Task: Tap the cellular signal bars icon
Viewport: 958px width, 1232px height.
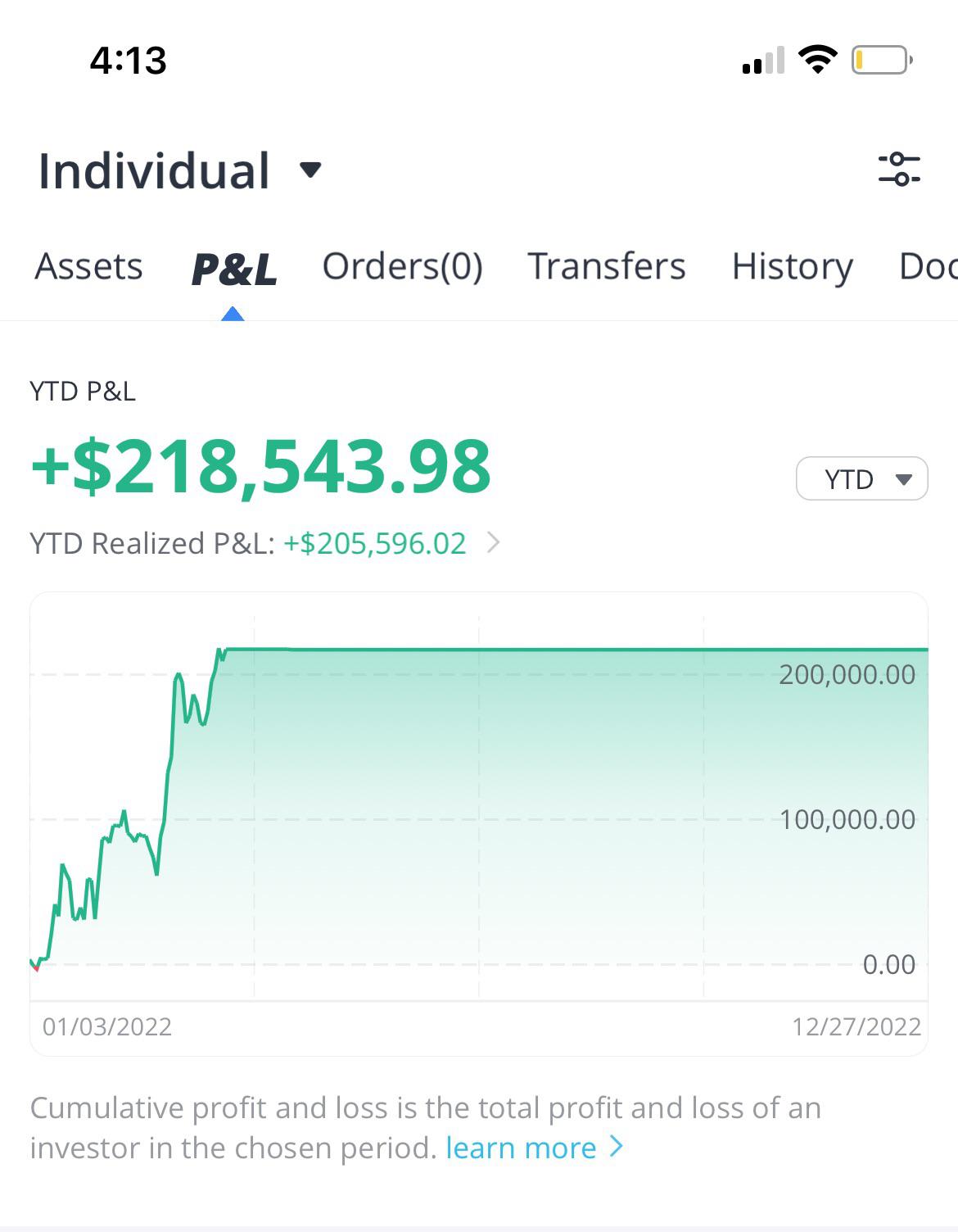Action: coord(763,61)
